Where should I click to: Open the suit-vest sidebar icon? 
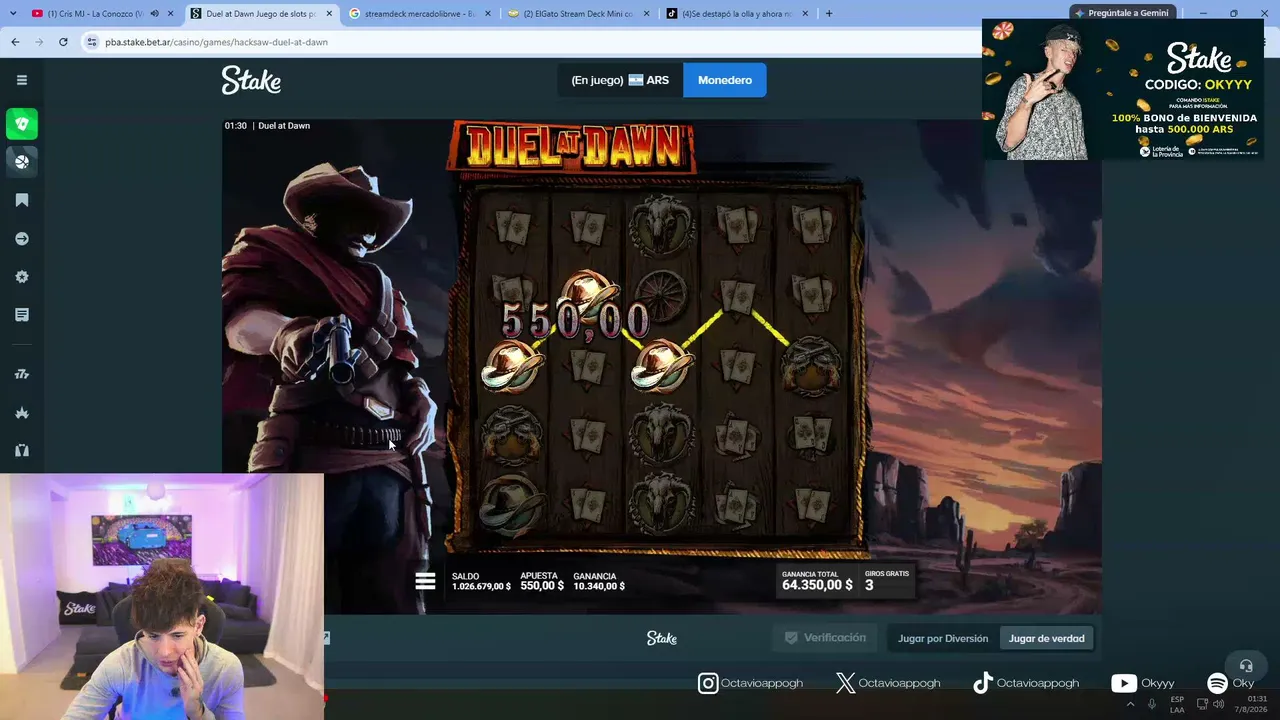[22, 450]
